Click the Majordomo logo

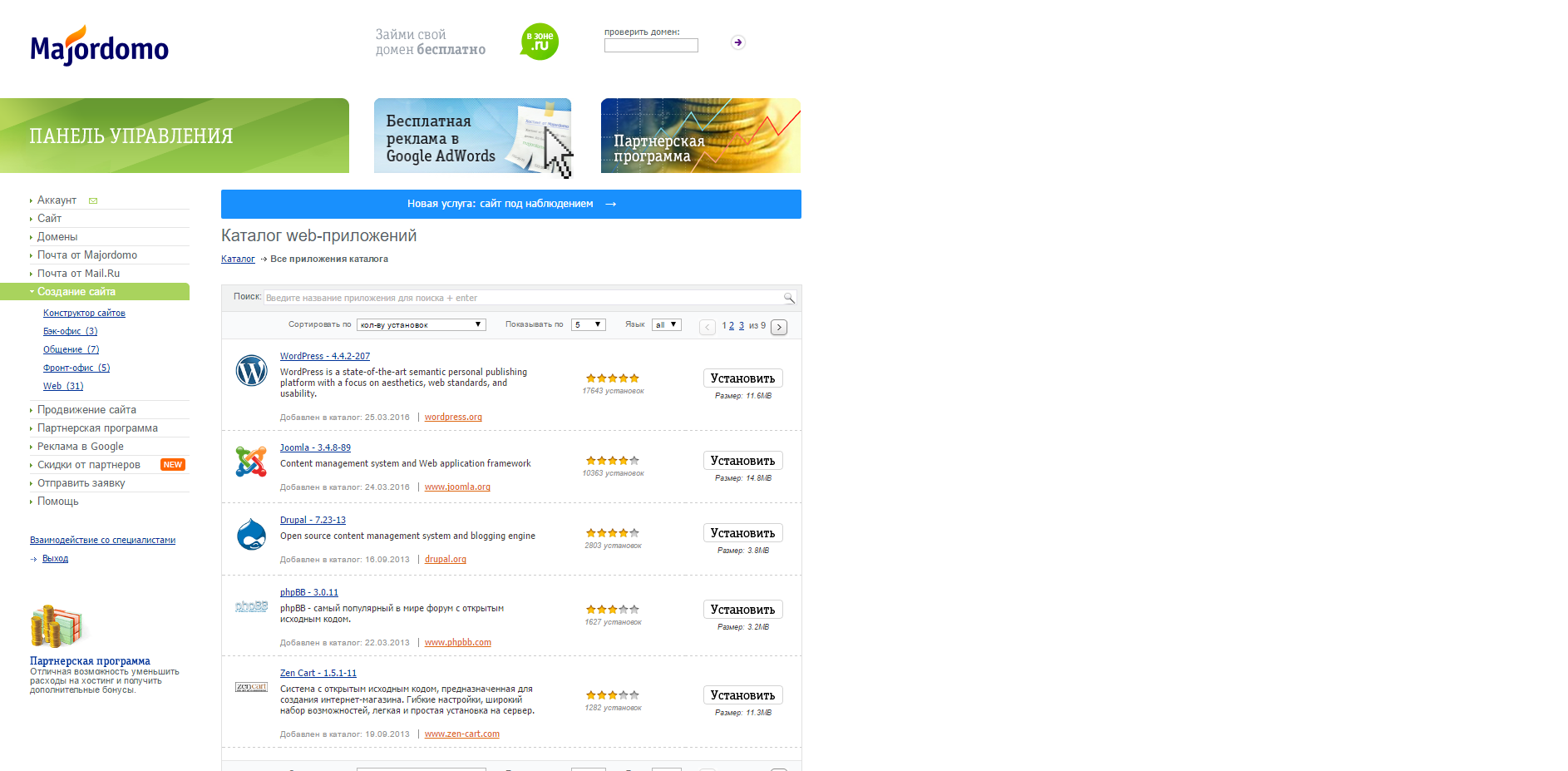click(99, 46)
